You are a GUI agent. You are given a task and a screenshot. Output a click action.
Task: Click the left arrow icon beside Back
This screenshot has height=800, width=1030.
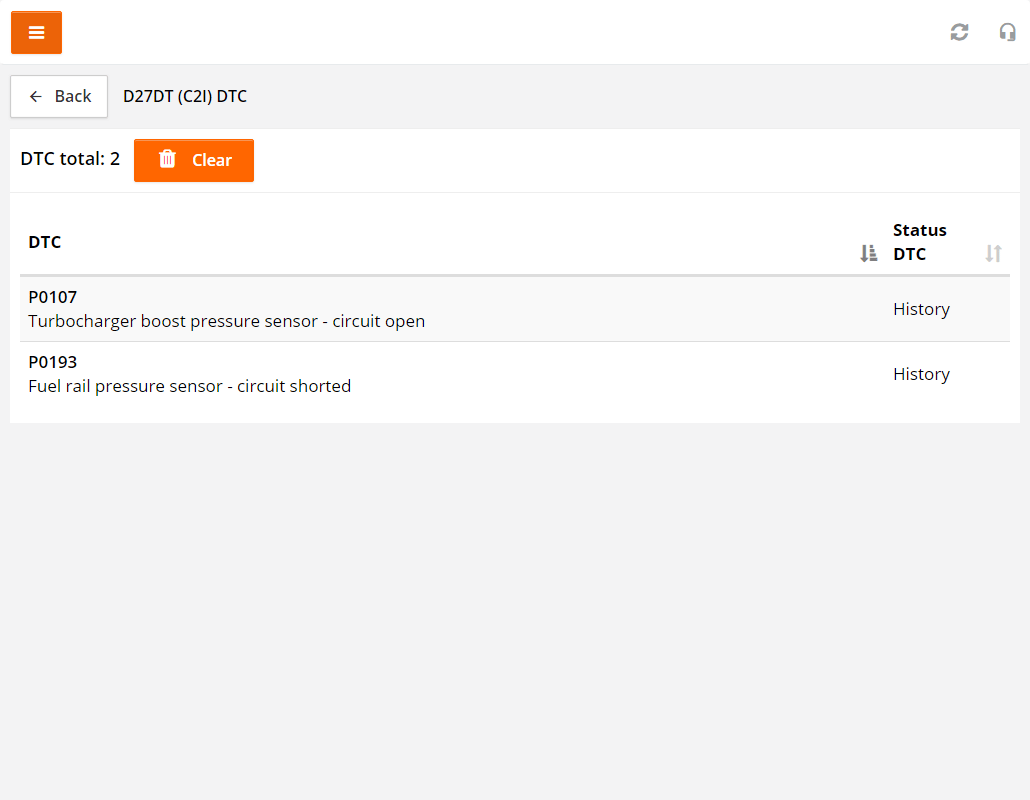(x=36, y=96)
